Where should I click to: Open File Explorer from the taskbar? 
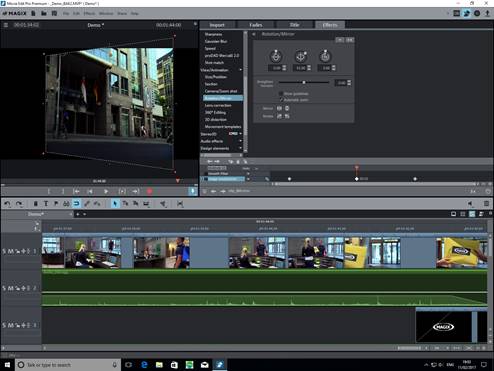pyautogui.click(x=159, y=365)
